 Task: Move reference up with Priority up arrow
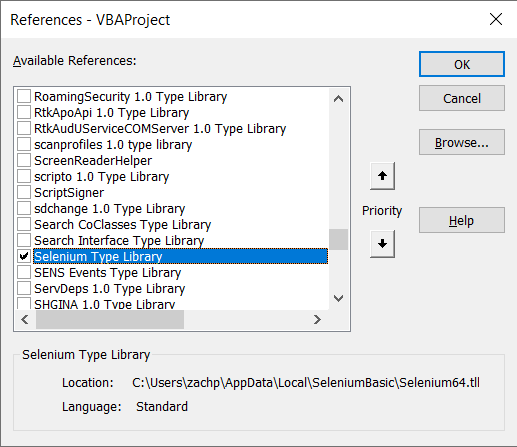click(x=382, y=176)
